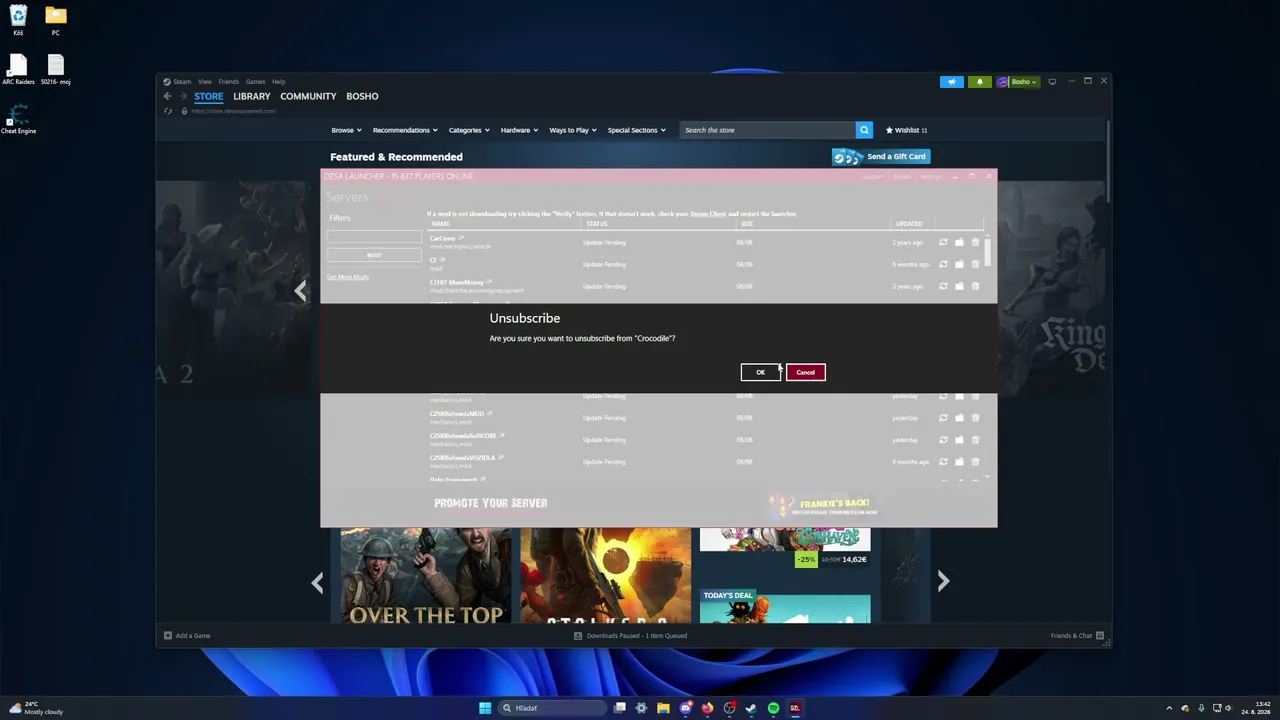Open Firefox from the taskbar
The image size is (1280, 720).
707,708
